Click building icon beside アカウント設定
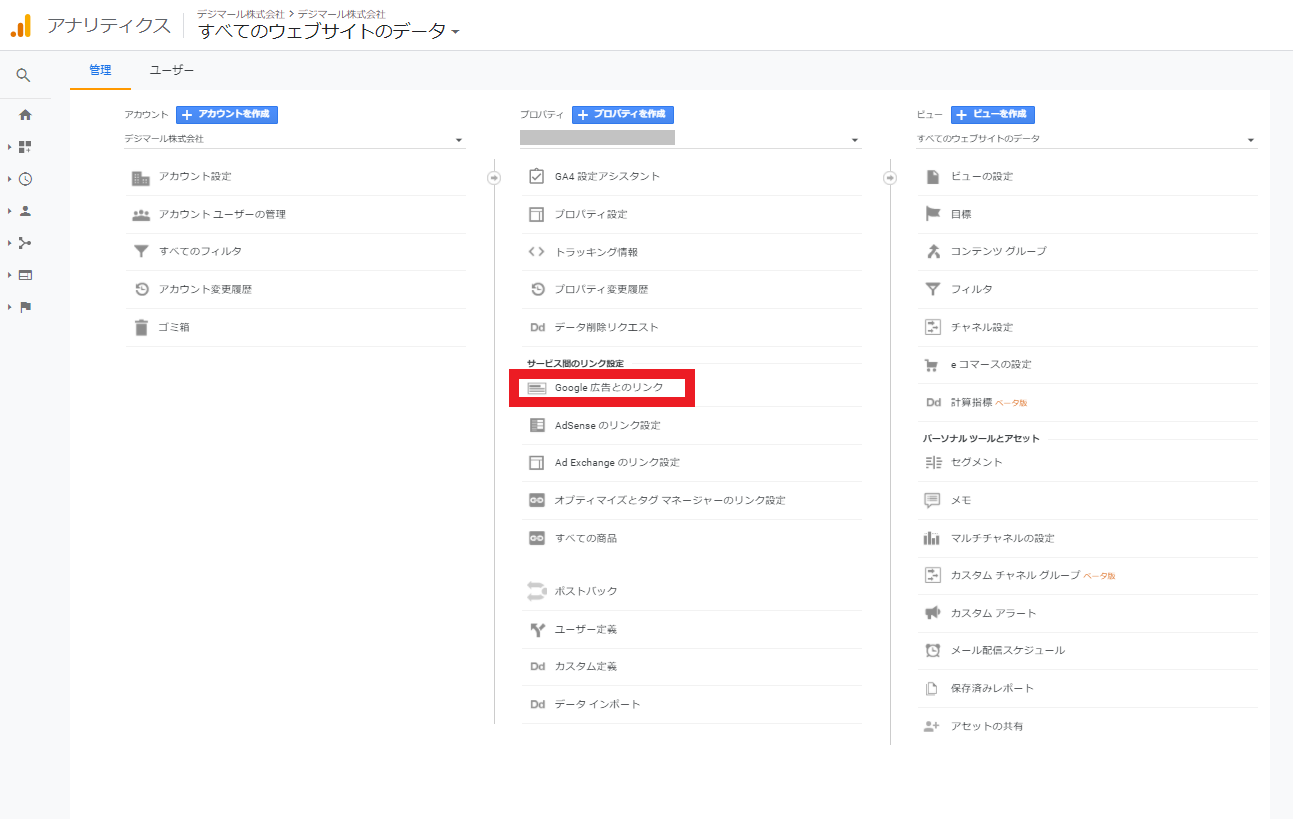Image resolution: width=1293 pixels, height=819 pixels. [141, 177]
